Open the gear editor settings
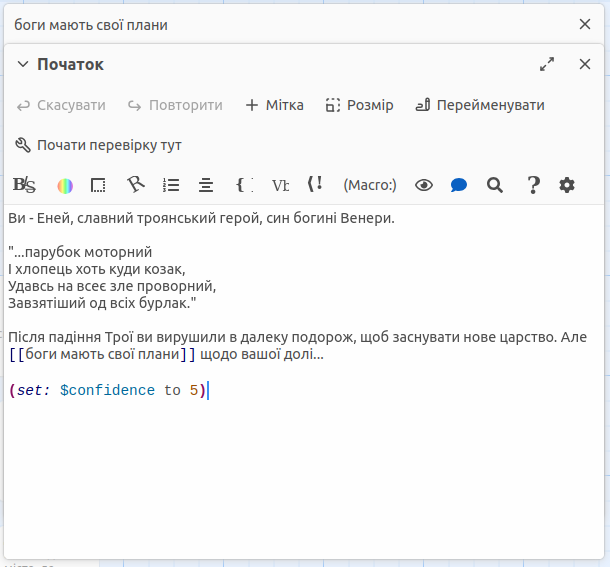This screenshot has height=567, width=610. 567,185
